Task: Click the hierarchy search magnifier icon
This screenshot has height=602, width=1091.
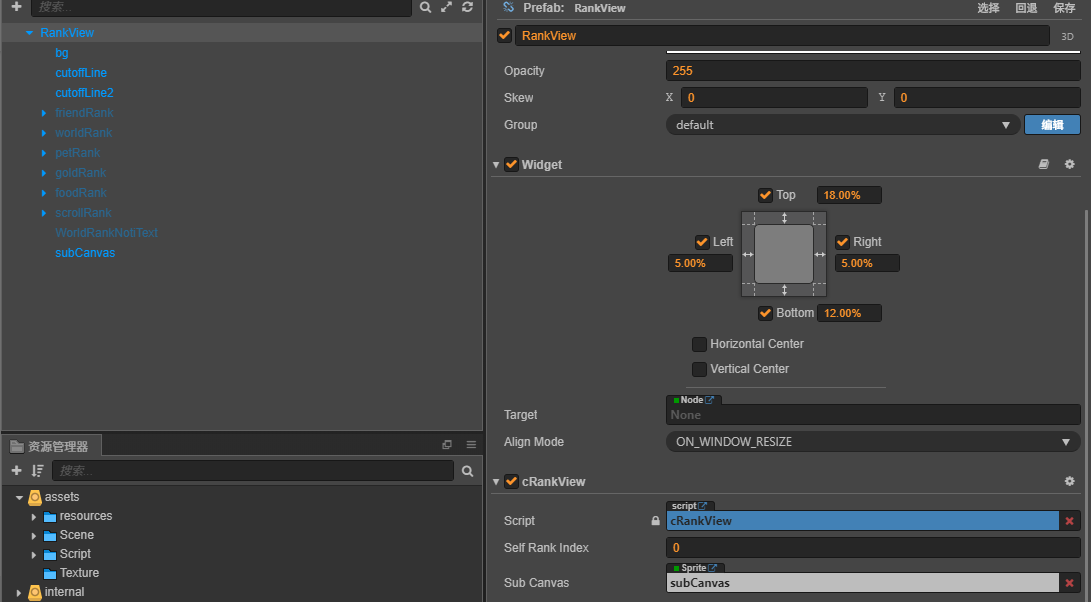Action: 425,7
